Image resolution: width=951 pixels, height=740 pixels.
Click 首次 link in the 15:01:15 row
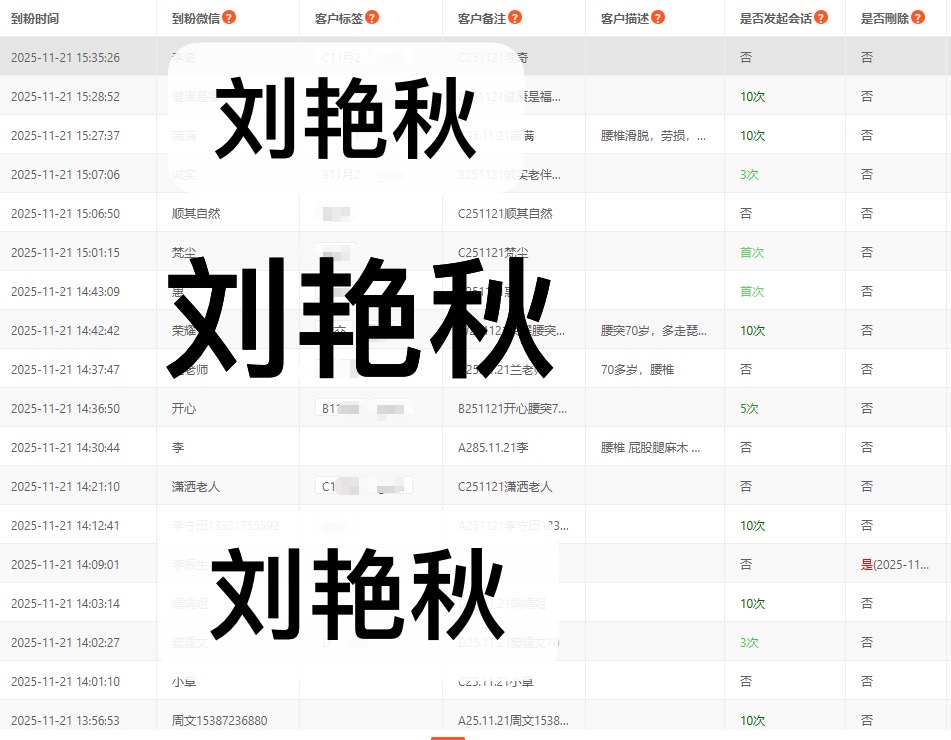click(x=751, y=253)
